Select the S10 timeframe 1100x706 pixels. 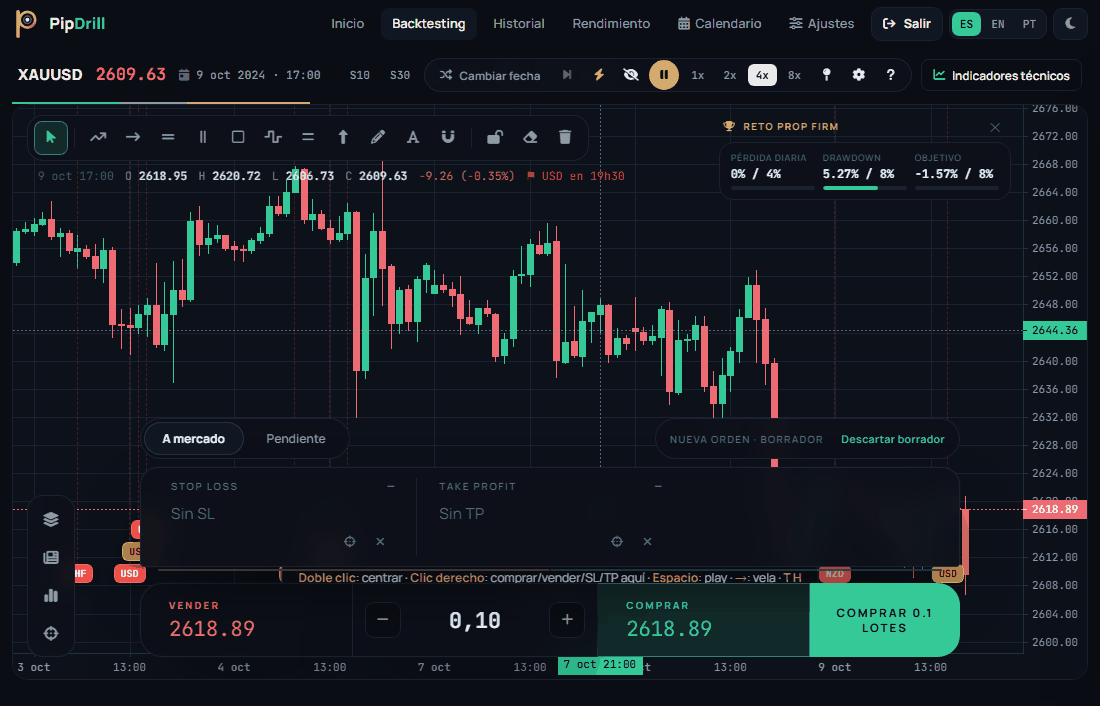360,75
